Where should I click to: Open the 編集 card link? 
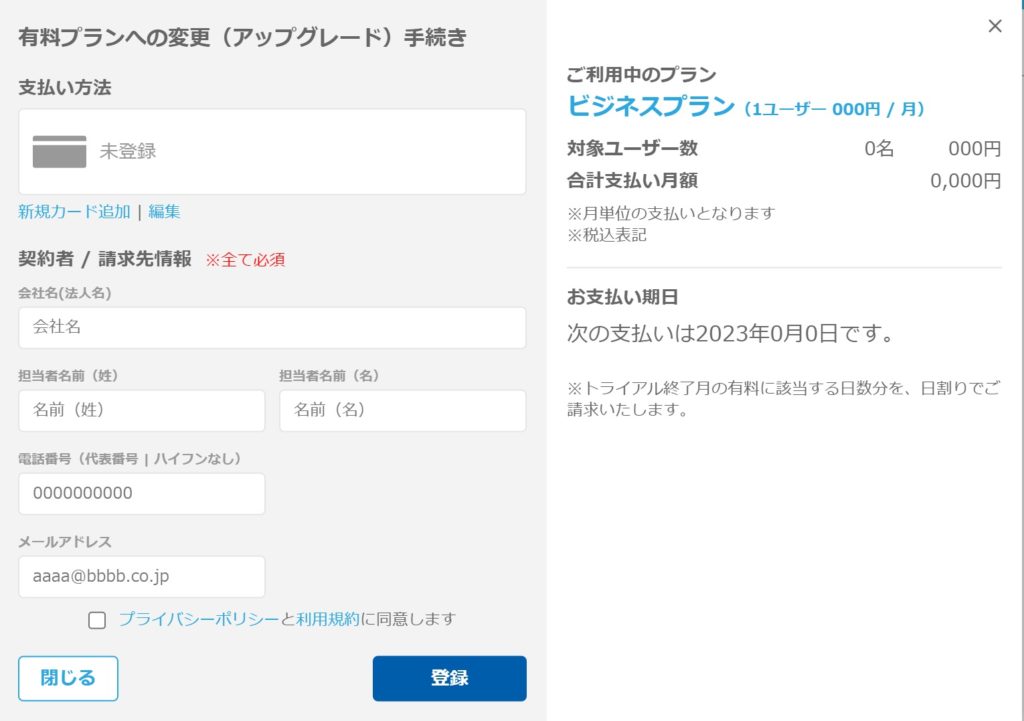[165, 212]
